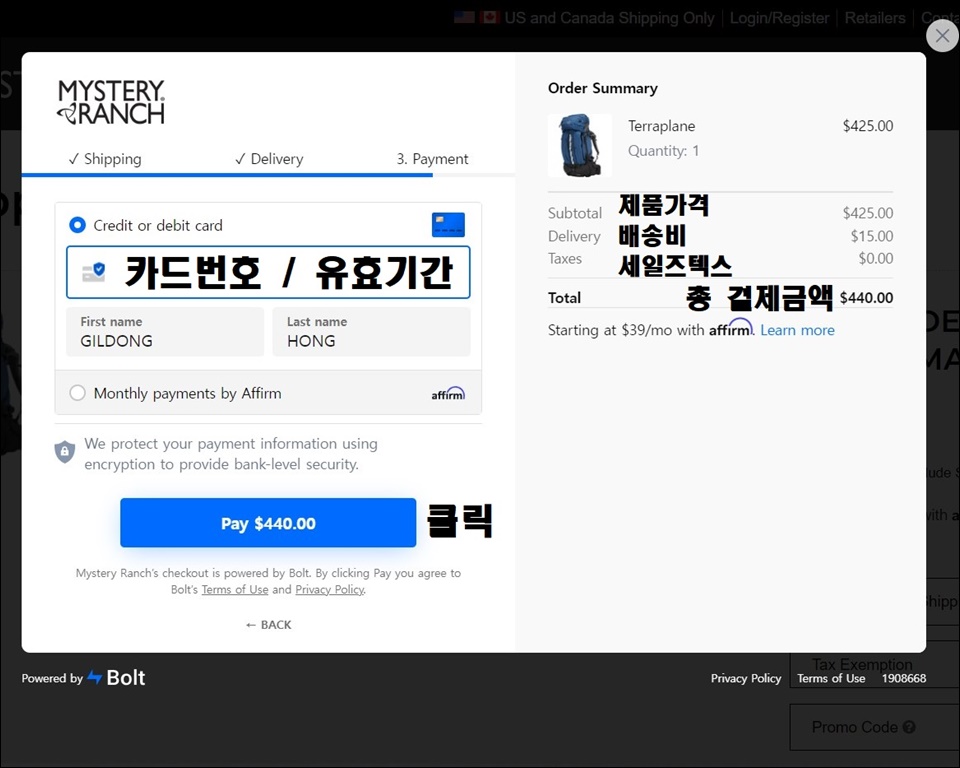Click the Total amount $440.00 in summary
The width and height of the screenshot is (960, 768).
866,298
